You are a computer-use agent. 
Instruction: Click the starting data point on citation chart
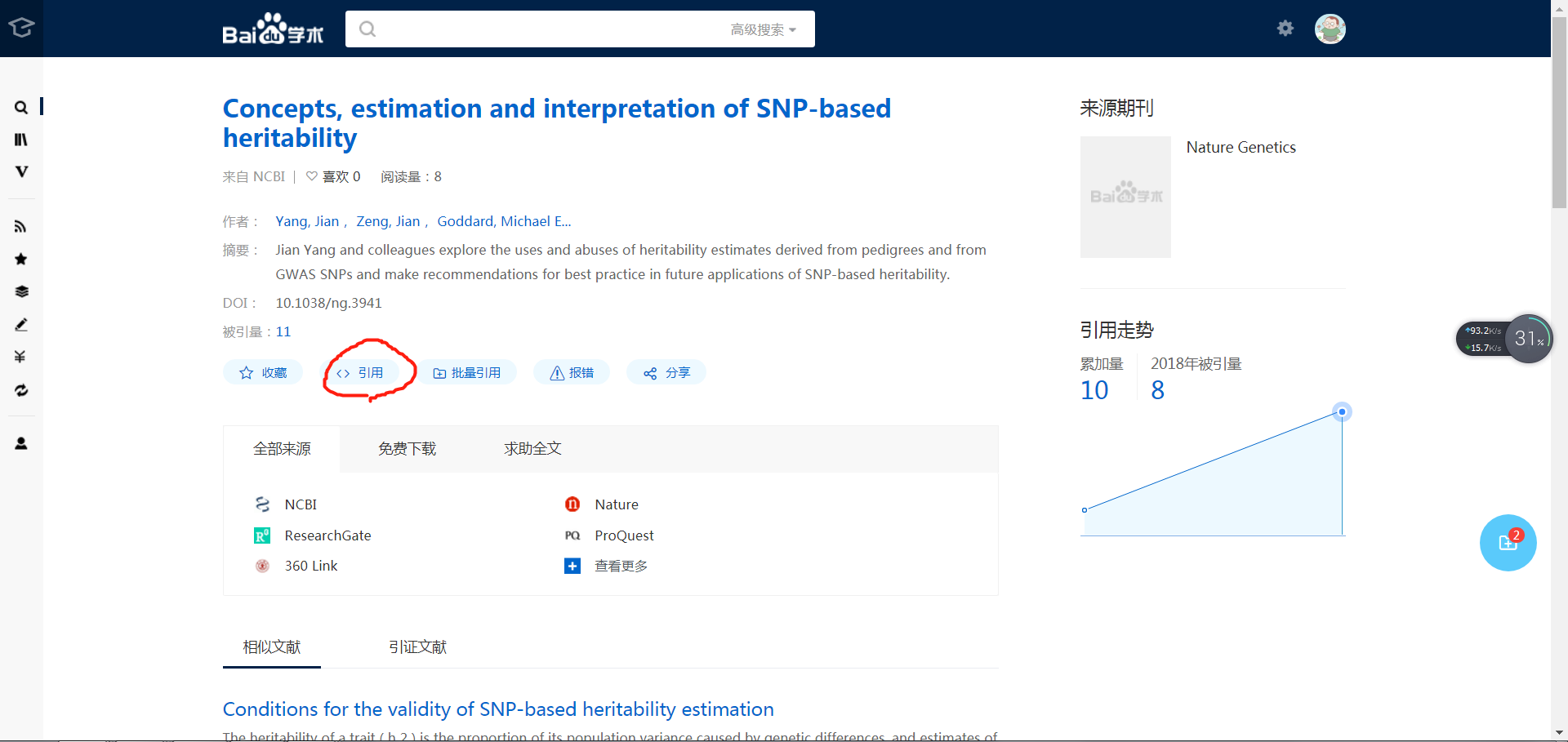tap(1085, 510)
